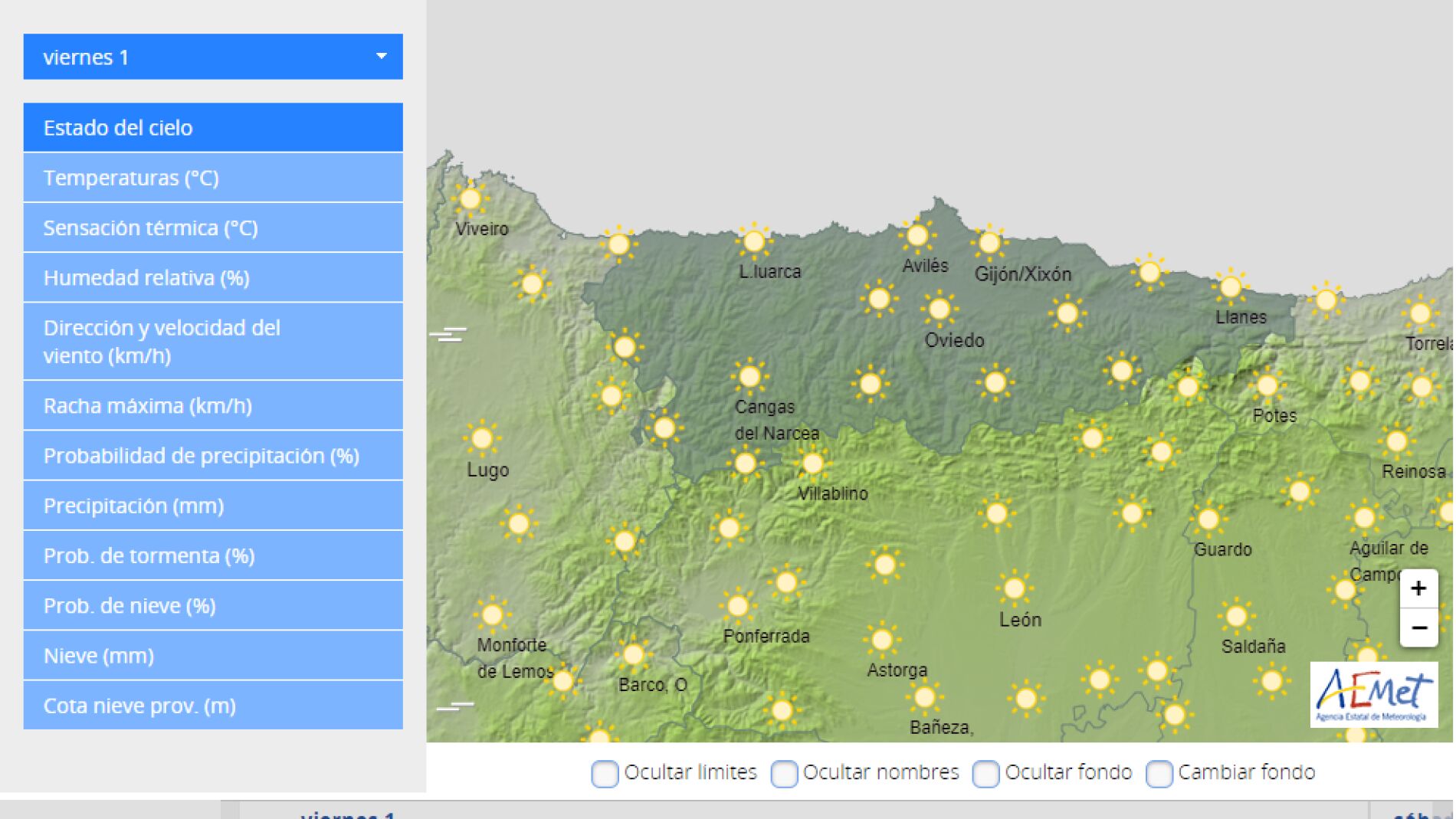The image size is (1456, 819).
Task: Tick the Cambiar fondo checkbox
Action: tap(1159, 773)
